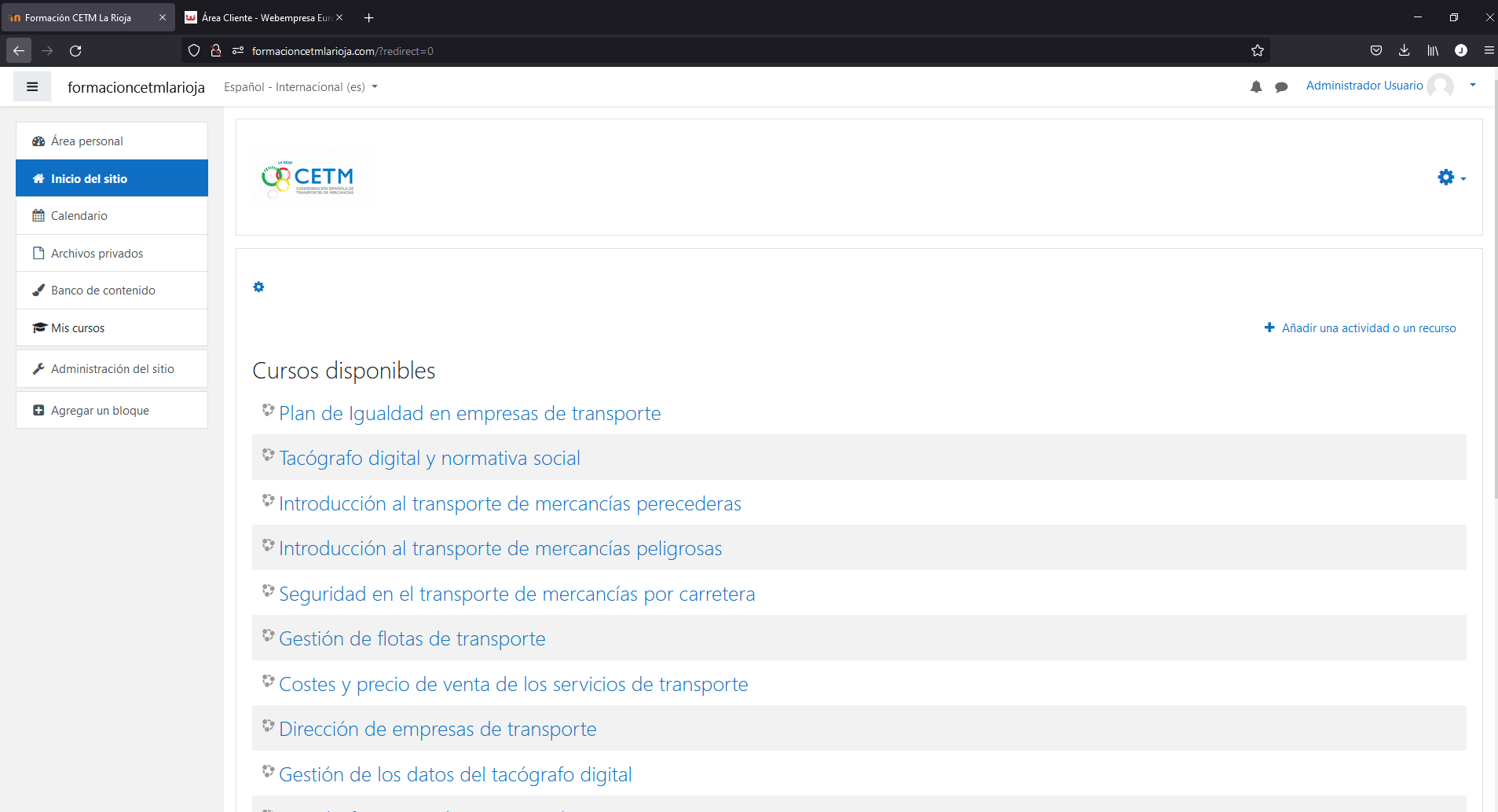Click Agregar un bloque

(x=112, y=410)
